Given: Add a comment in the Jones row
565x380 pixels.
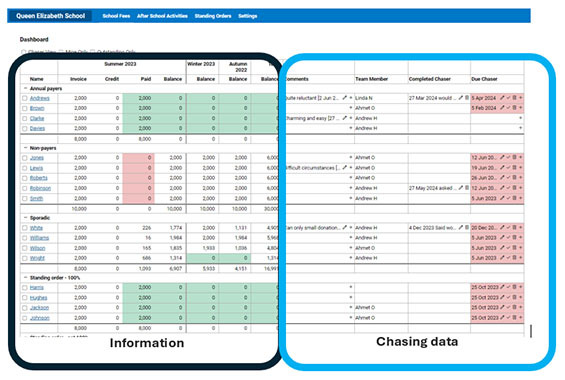Looking at the screenshot, I should [351, 157].
